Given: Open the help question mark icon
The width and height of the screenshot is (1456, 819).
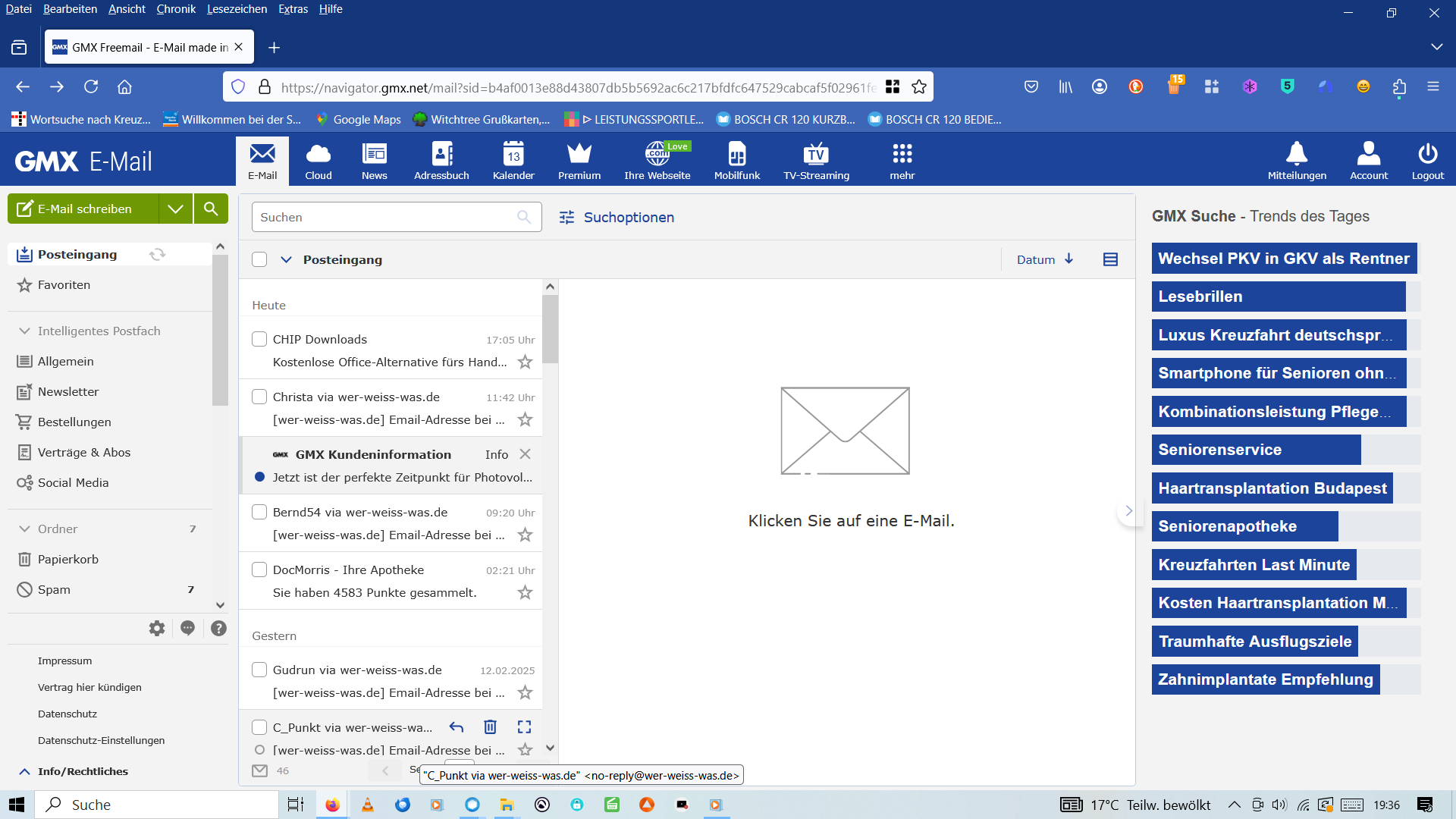Looking at the screenshot, I should 218,628.
